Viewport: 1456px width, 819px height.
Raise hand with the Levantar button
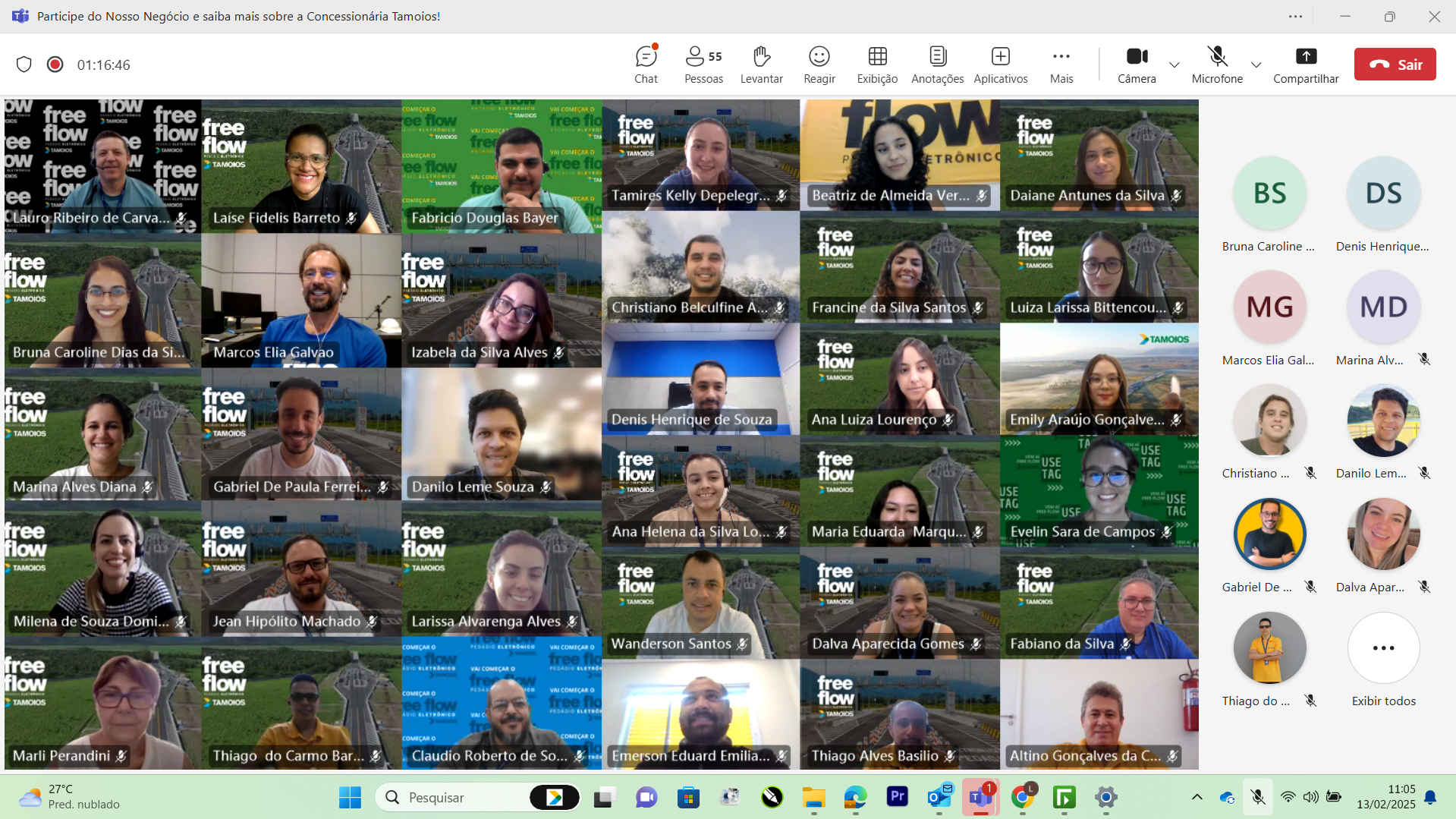761,65
